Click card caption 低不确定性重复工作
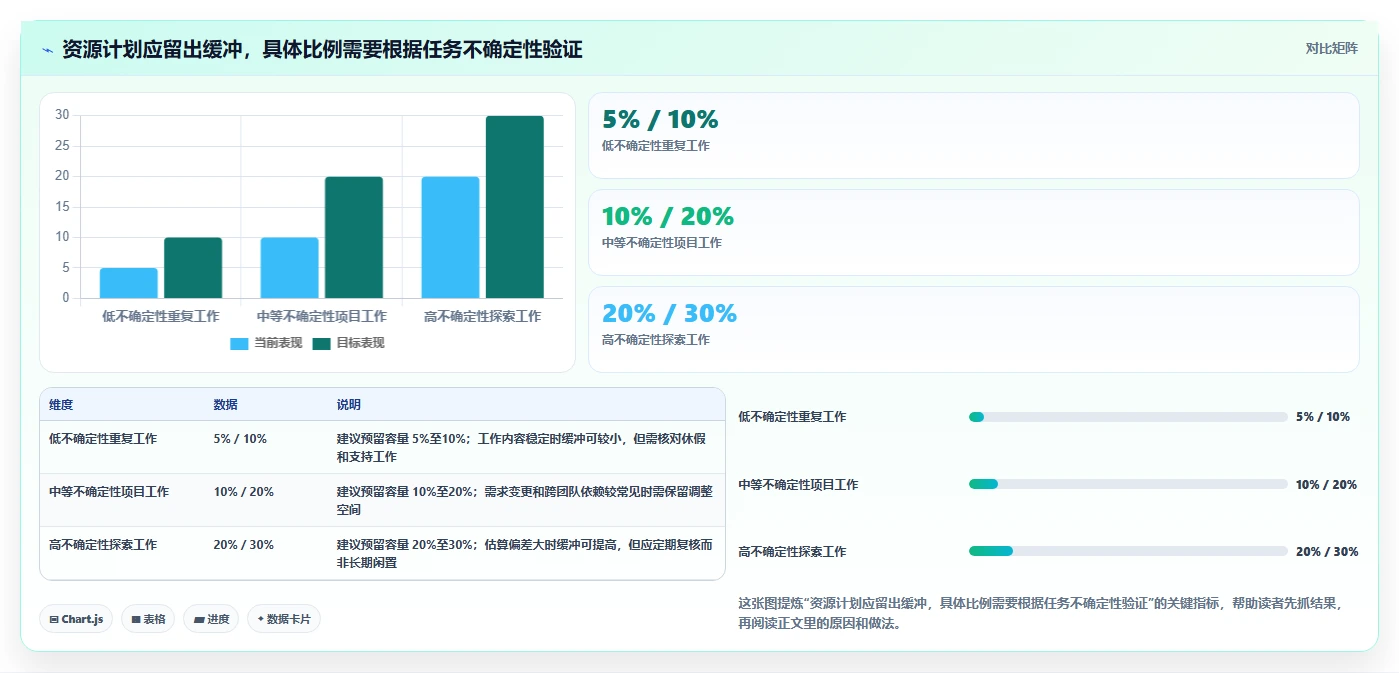 pos(656,146)
